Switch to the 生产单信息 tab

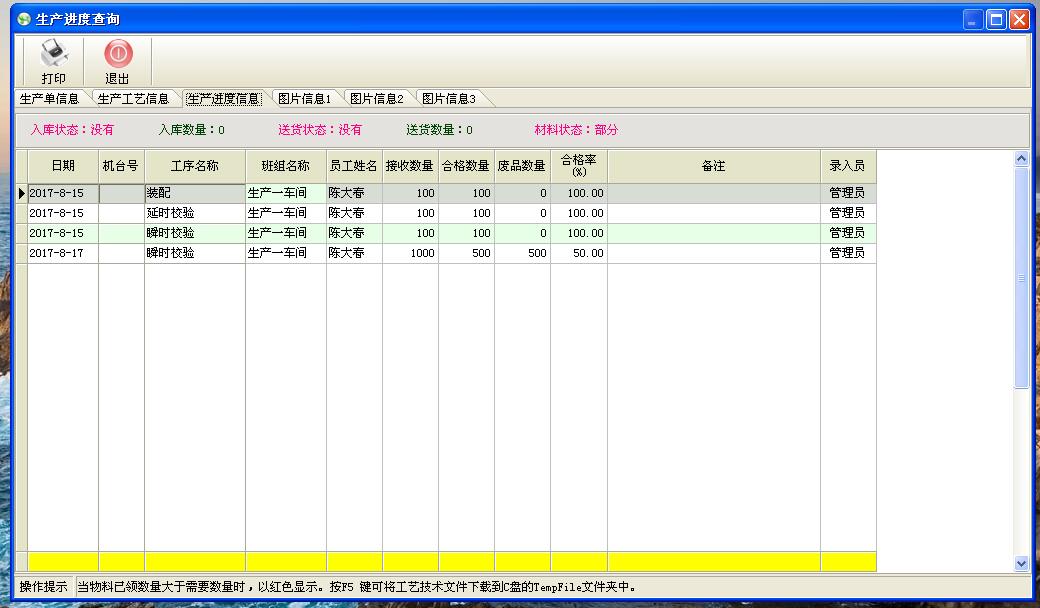(50, 99)
